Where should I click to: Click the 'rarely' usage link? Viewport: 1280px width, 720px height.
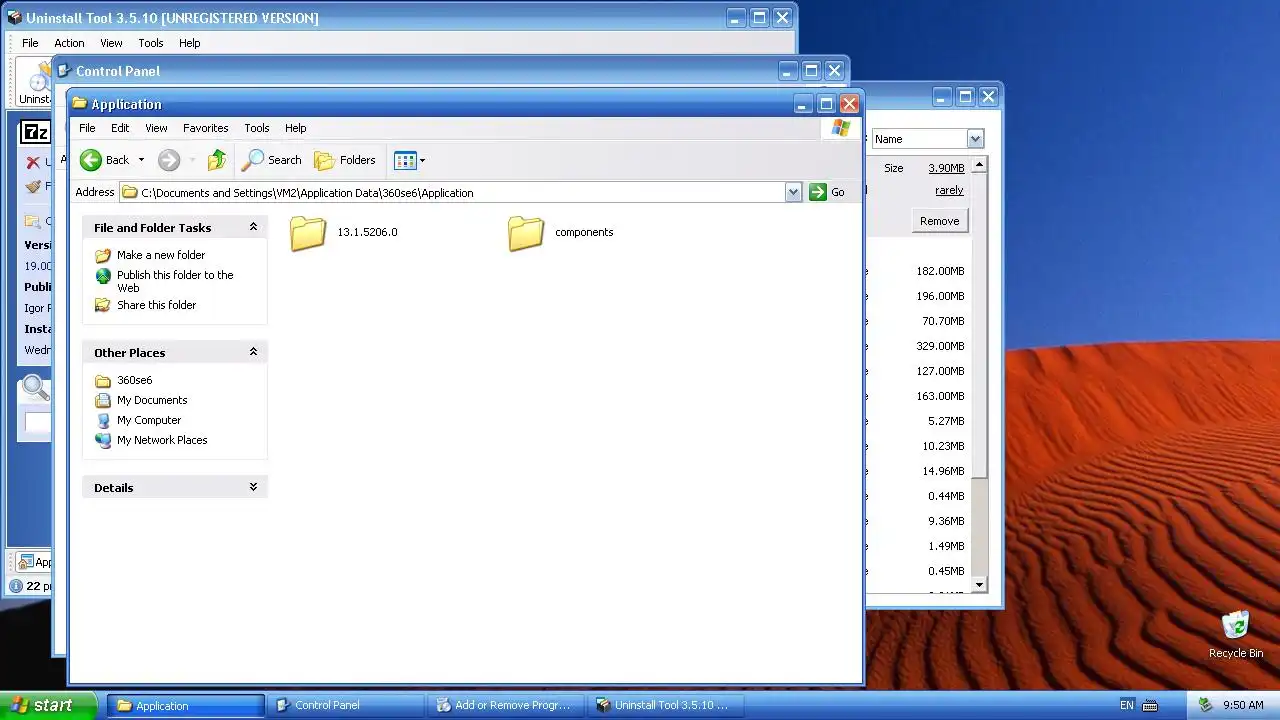(x=949, y=190)
